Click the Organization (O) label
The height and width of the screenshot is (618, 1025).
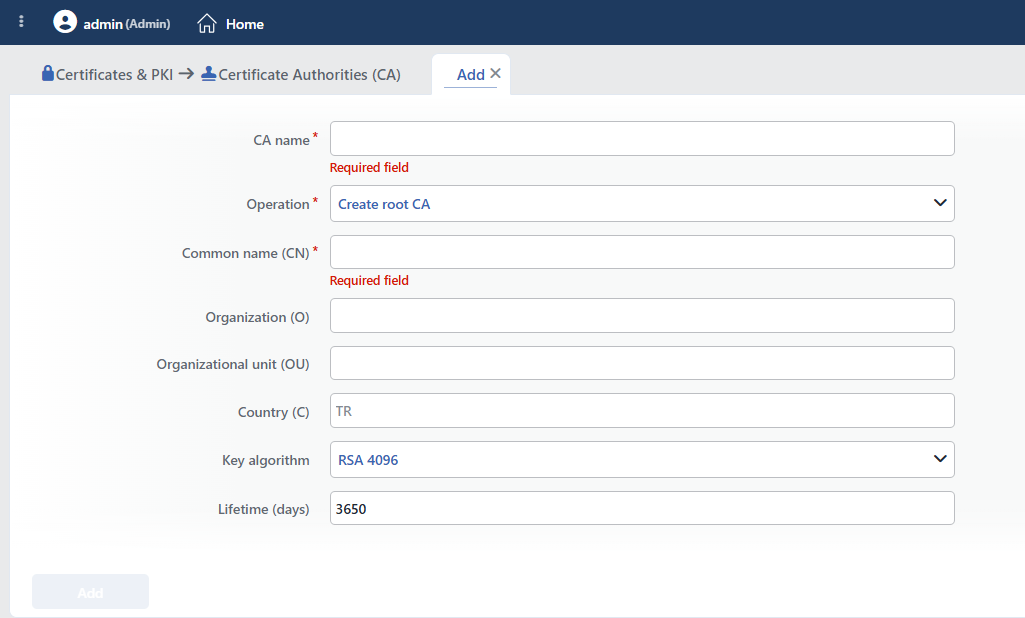pos(257,317)
